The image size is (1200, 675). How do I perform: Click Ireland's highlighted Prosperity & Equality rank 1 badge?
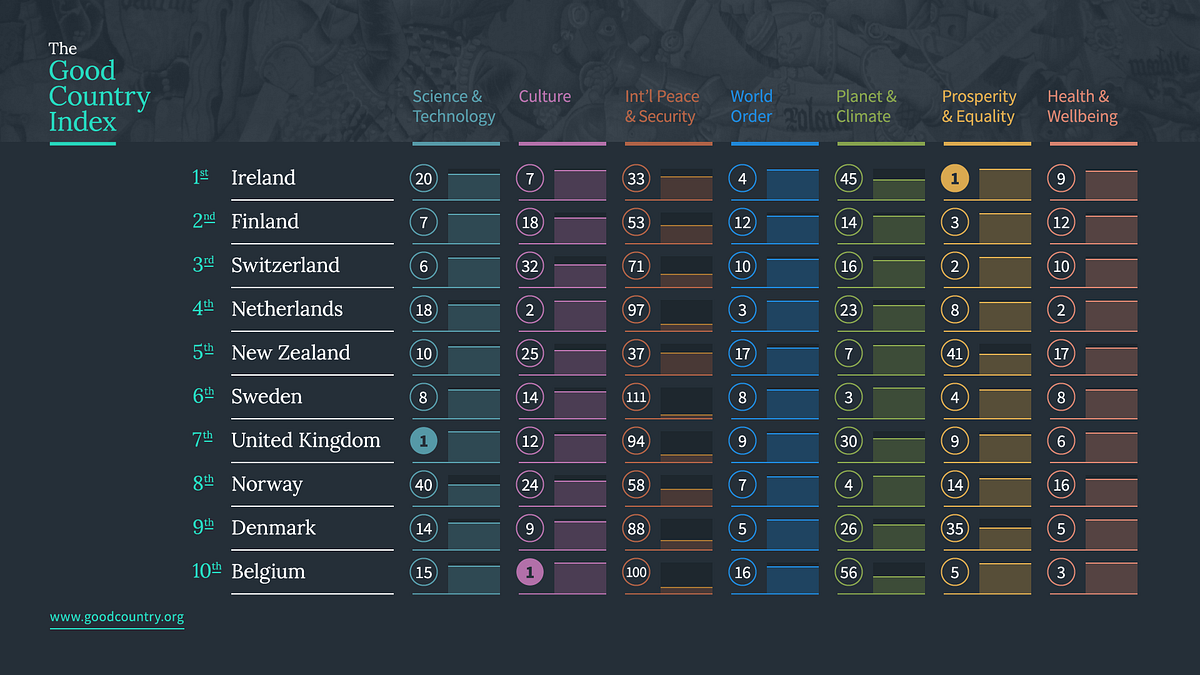[x=955, y=178]
